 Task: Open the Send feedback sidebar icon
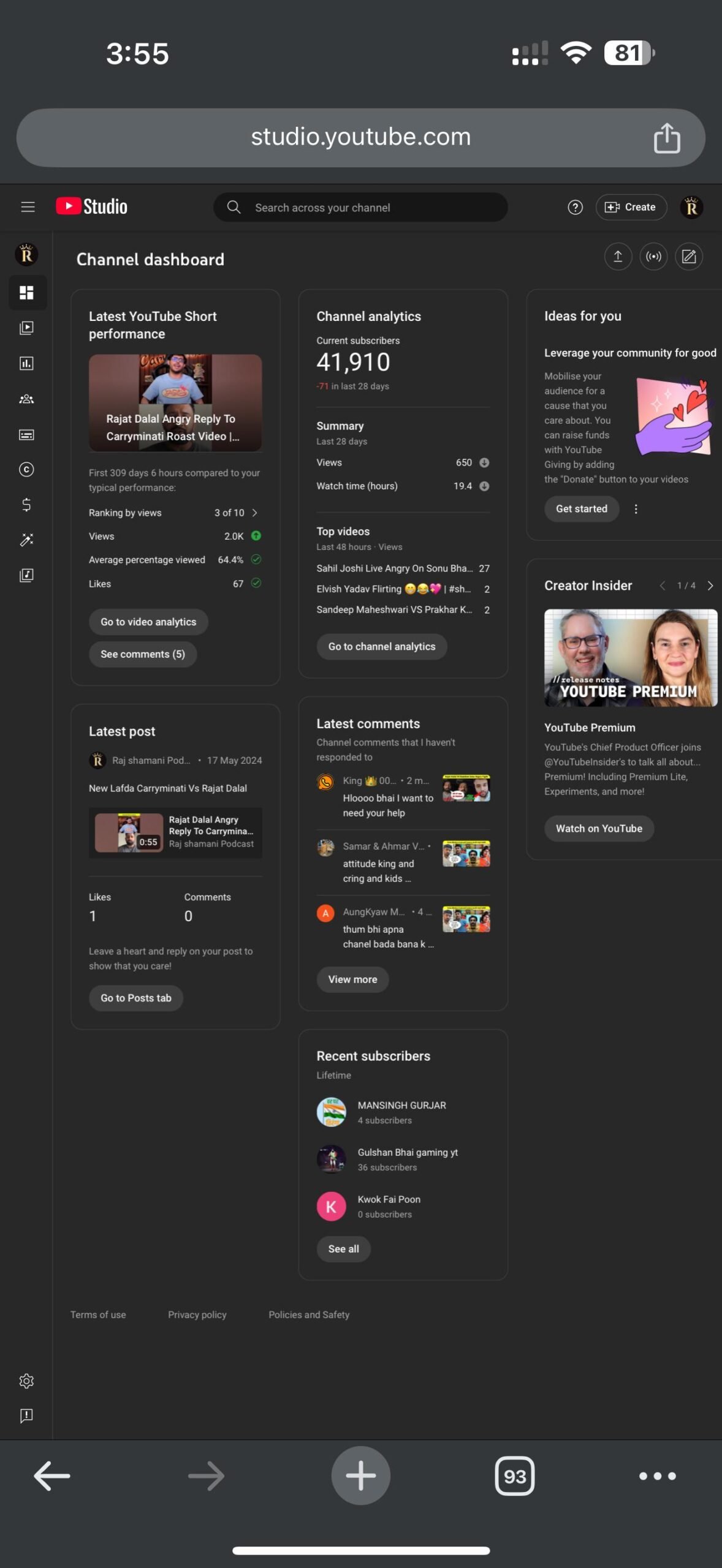click(x=26, y=1416)
